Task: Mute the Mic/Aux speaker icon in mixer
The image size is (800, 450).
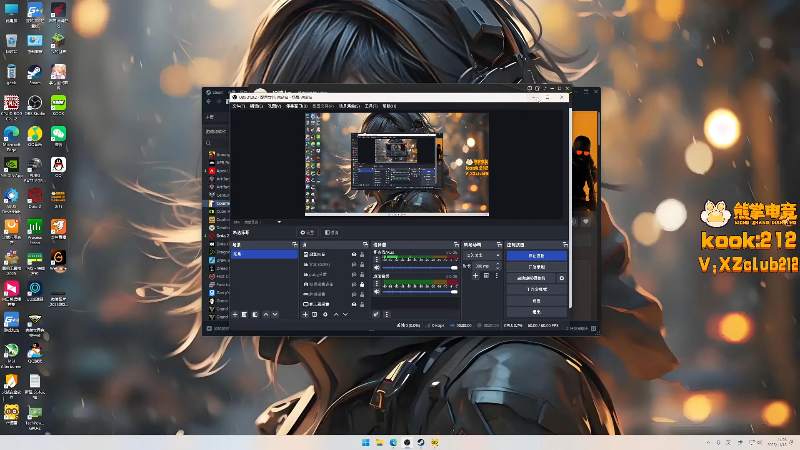Action: (377, 267)
